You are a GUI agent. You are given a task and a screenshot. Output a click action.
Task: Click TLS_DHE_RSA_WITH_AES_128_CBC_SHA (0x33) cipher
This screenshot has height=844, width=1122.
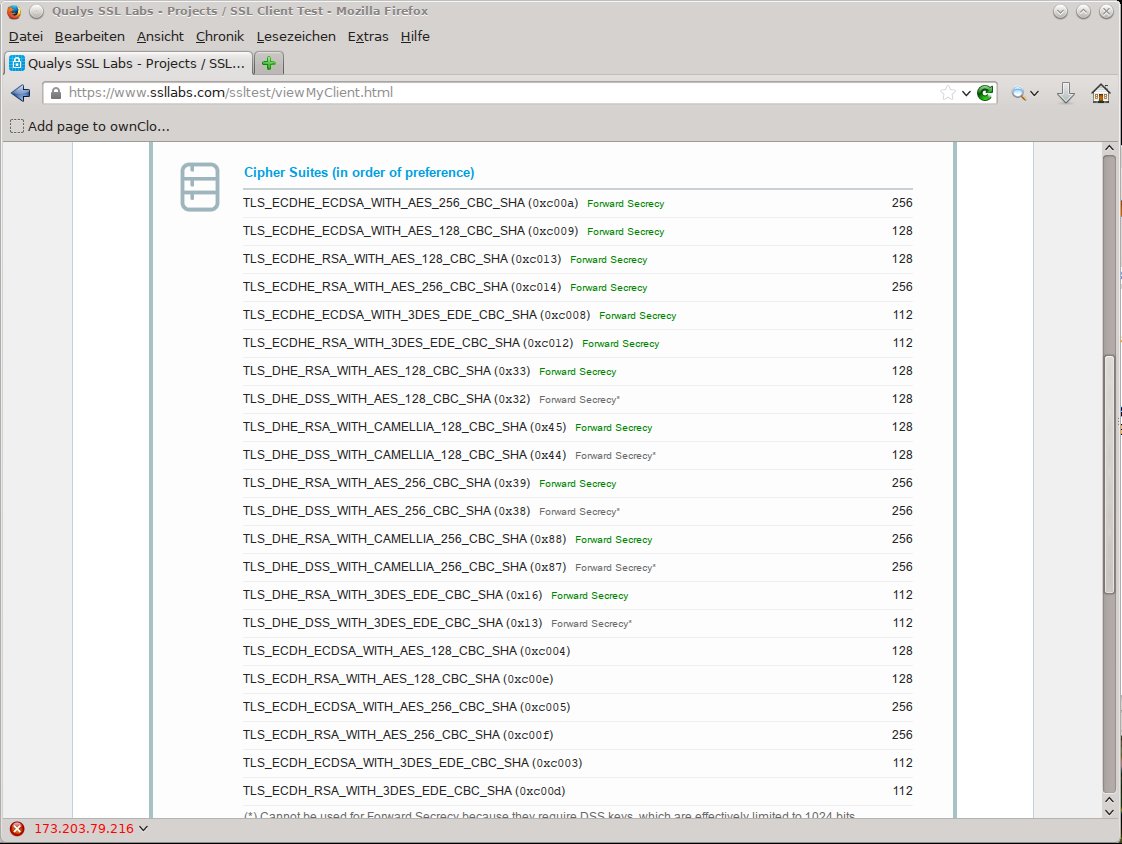coord(386,371)
